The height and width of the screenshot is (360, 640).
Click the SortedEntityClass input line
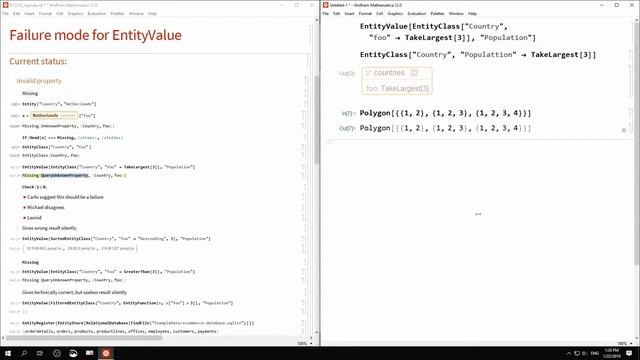pyautogui.click(x=116, y=238)
